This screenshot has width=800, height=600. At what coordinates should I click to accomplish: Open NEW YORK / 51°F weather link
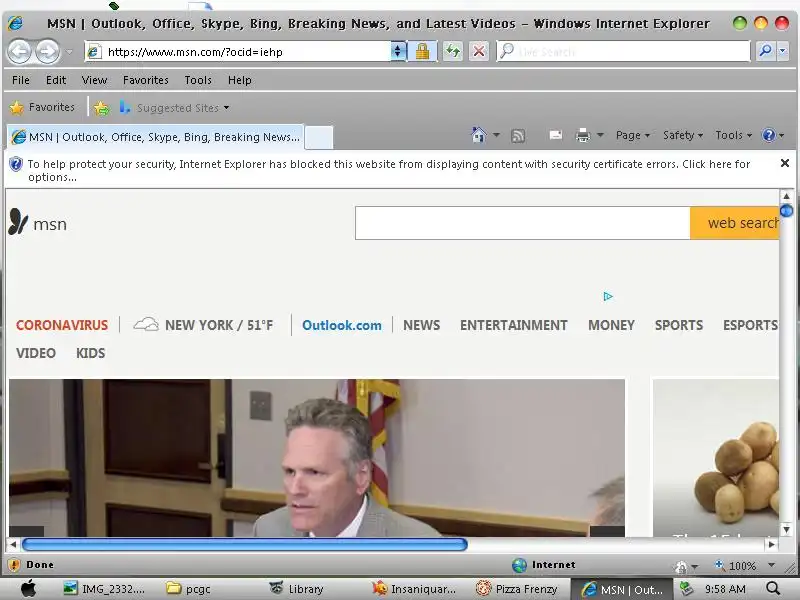click(204, 325)
